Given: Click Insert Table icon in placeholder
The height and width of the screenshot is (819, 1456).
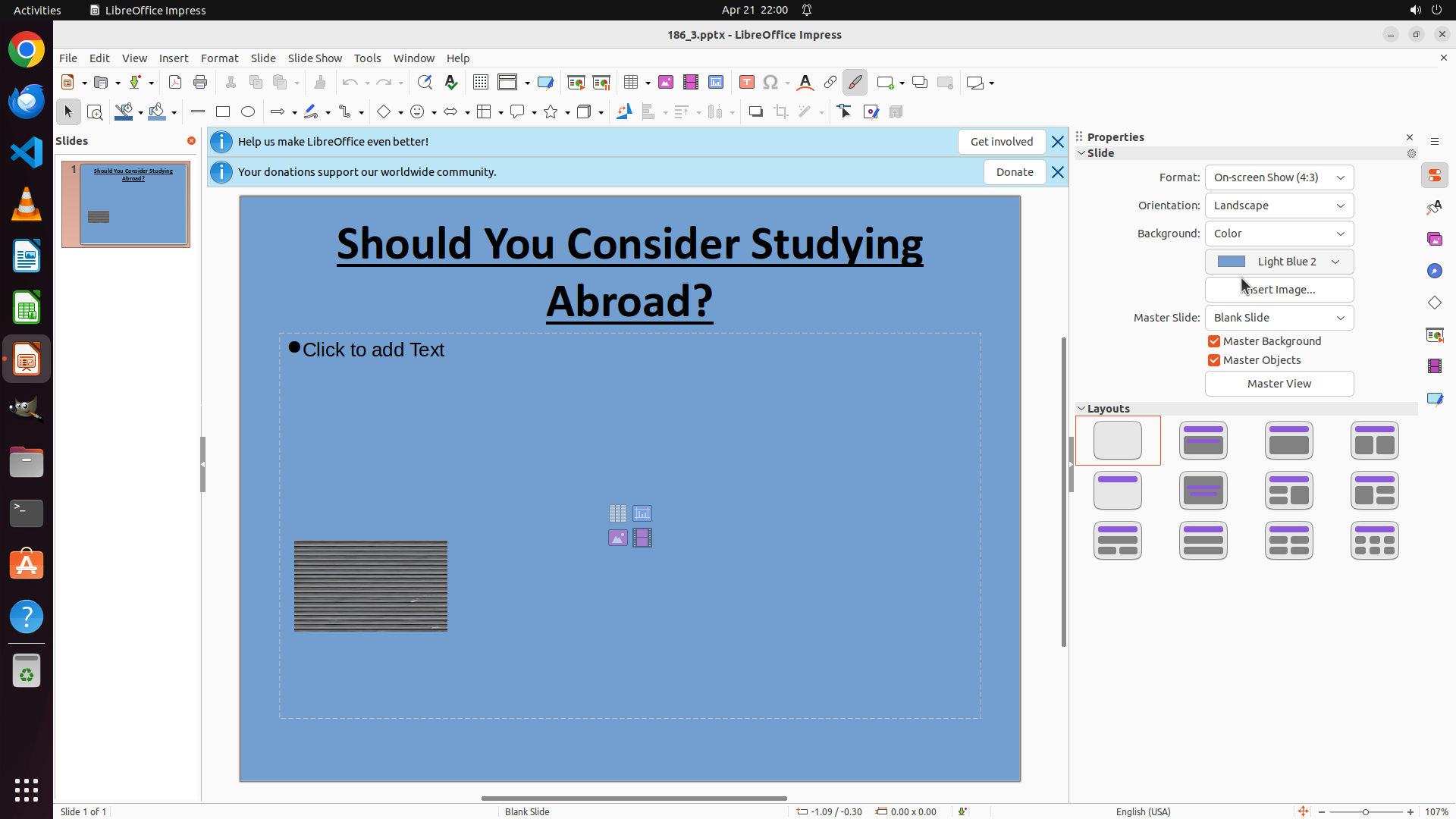Looking at the screenshot, I should pyautogui.click(x=618, y=513).
